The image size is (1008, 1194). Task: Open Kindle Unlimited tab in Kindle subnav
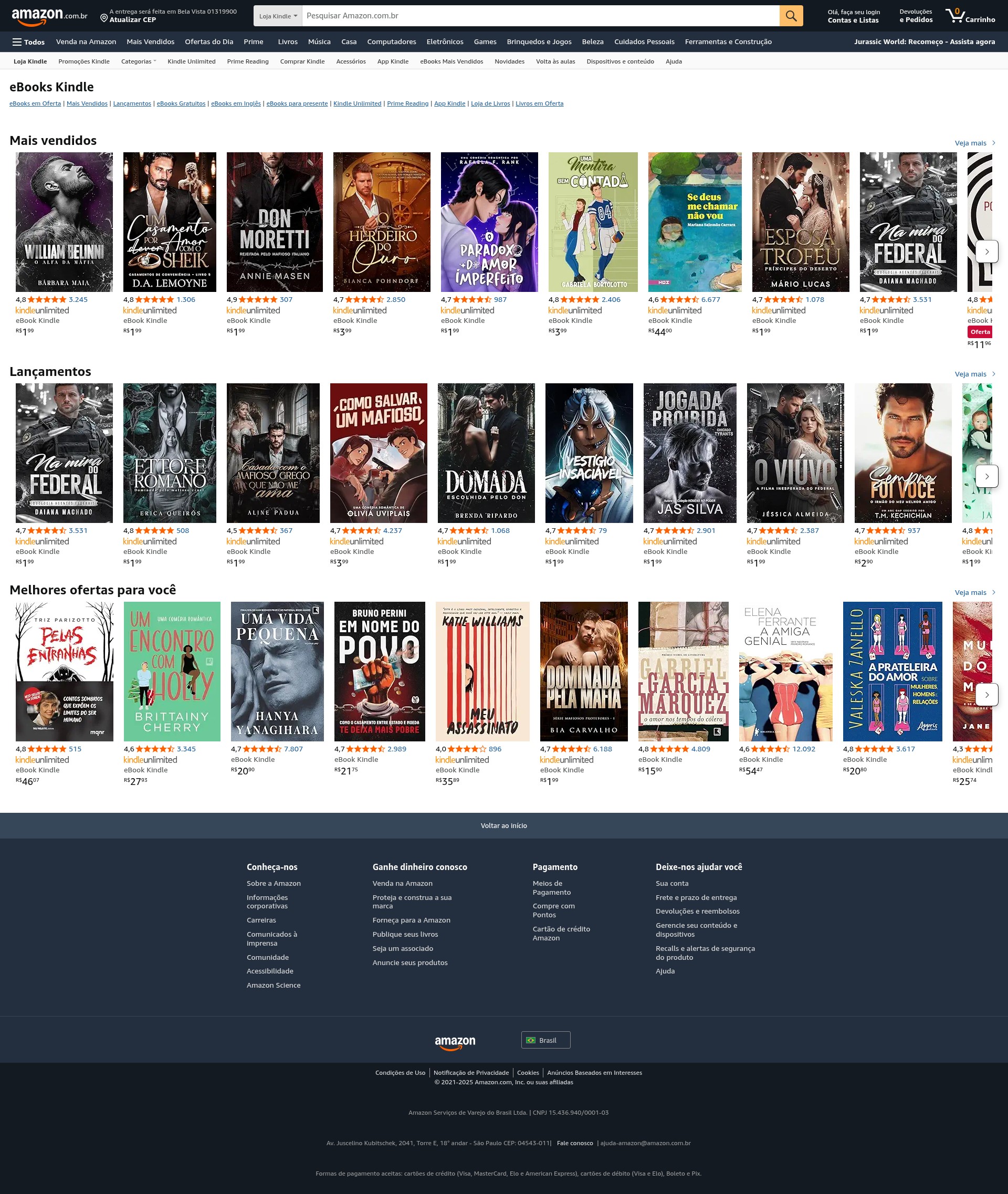click(x=192, y=62)
